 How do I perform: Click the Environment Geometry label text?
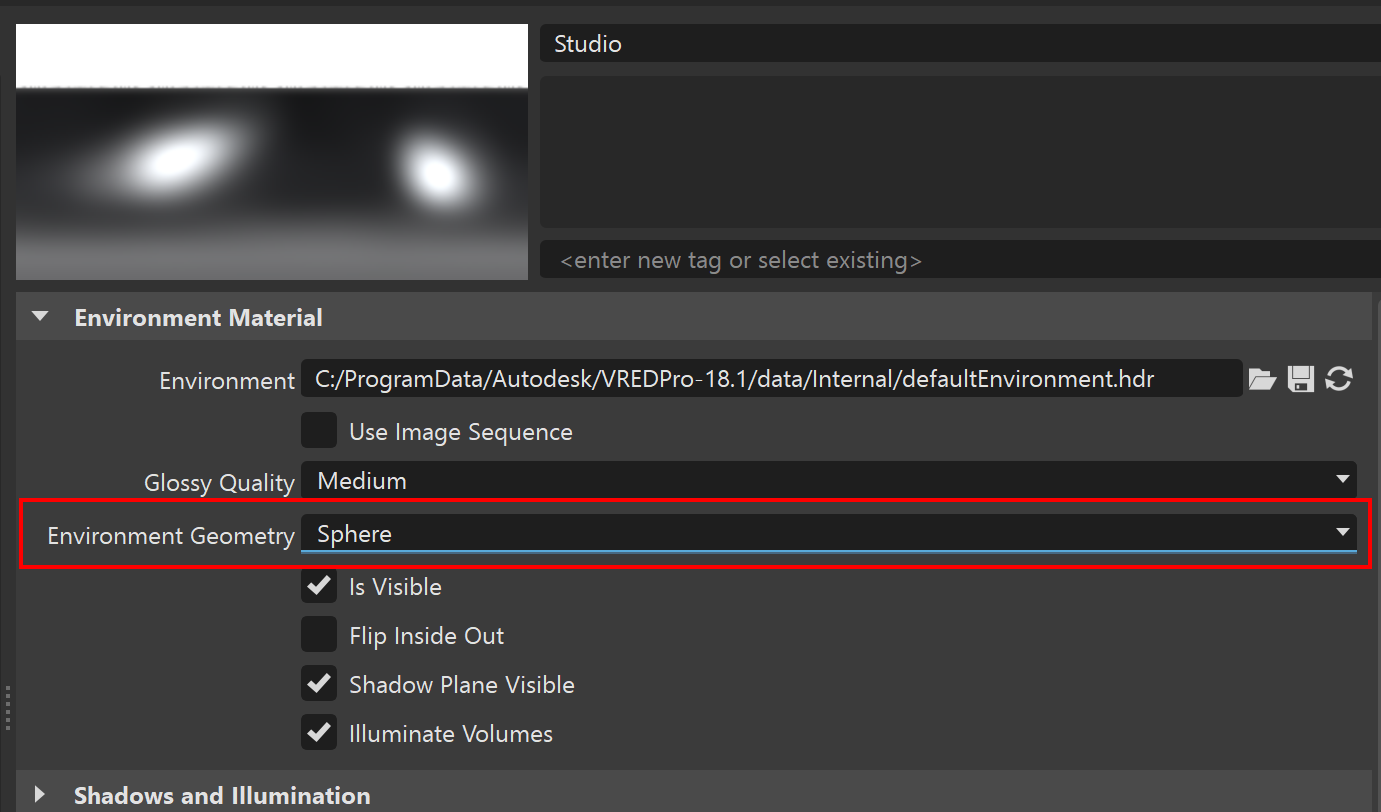click(x=171, y=536)
